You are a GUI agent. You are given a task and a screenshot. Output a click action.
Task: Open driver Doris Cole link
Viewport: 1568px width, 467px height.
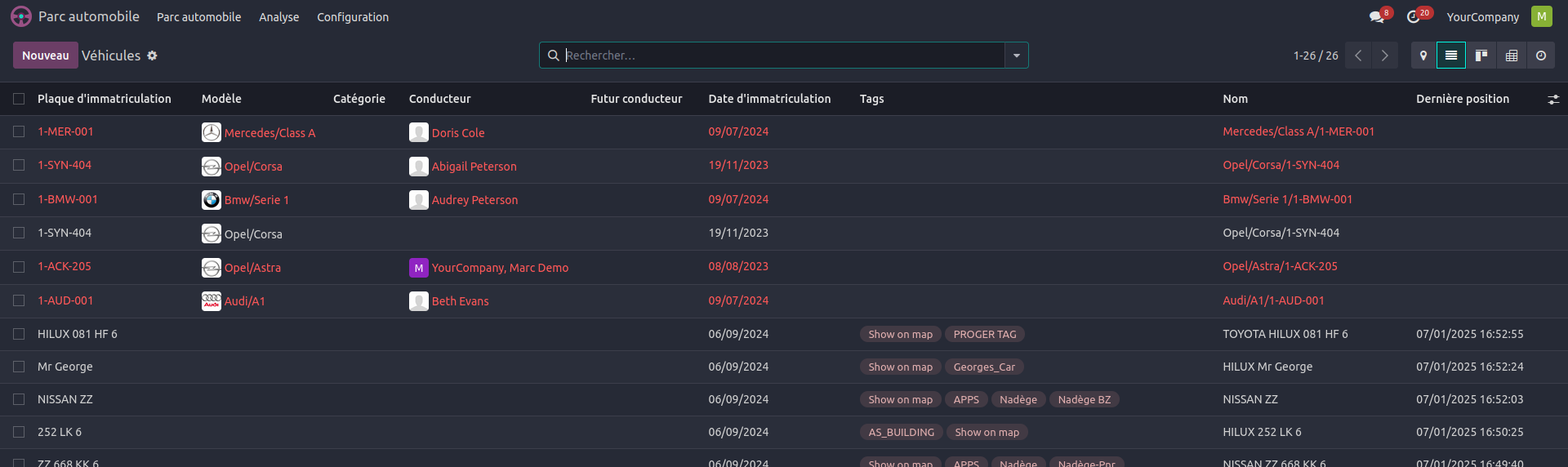[x=457, y=133]
